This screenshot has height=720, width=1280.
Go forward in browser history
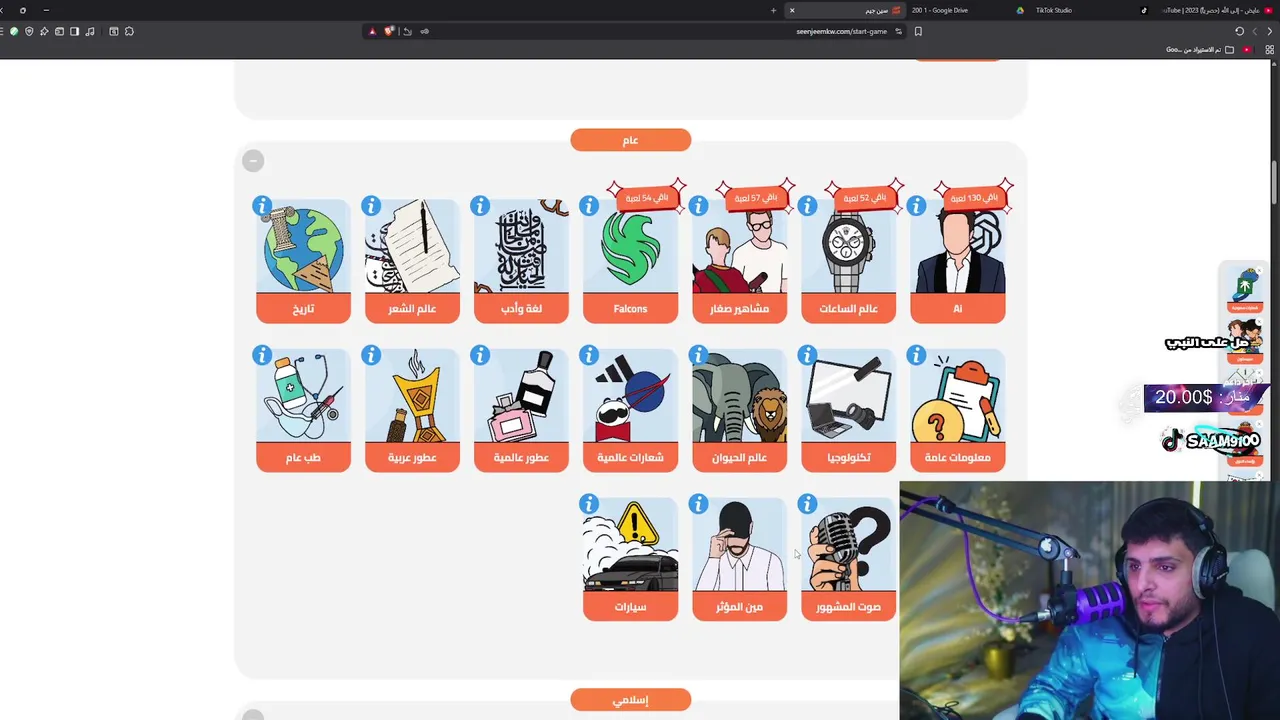pos(1254,31)
